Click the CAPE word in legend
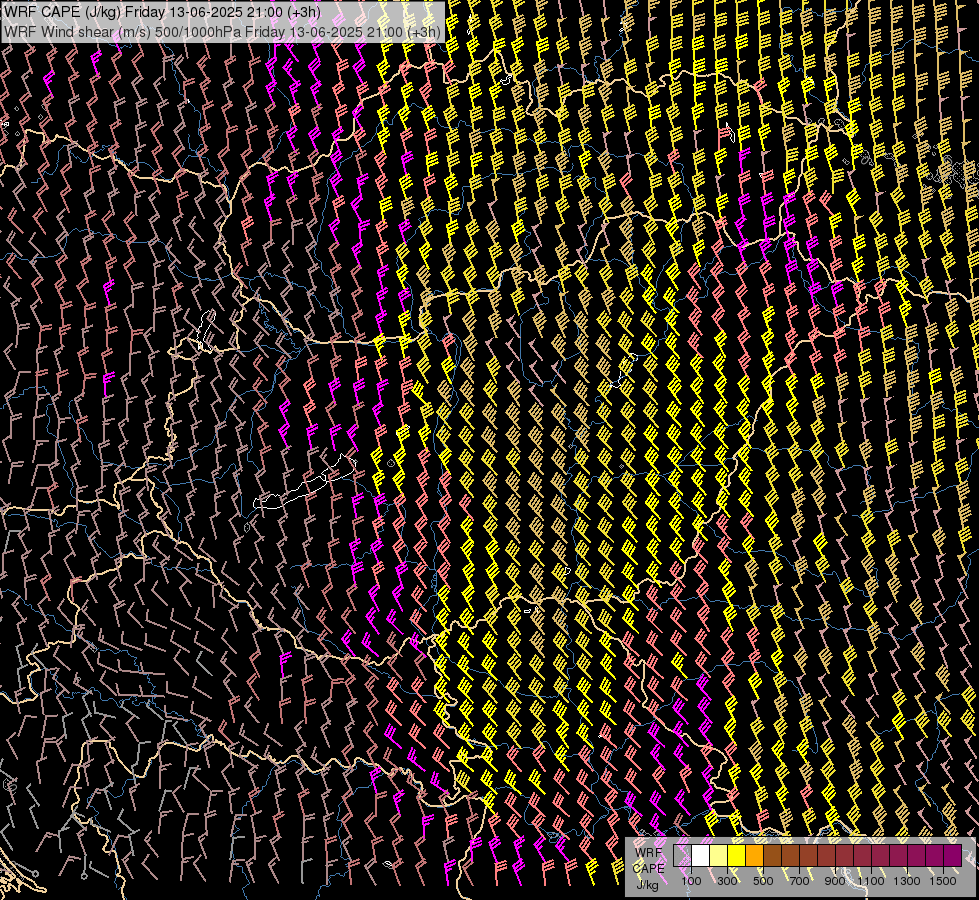The width and height of the screenshot is (979, 900). click(x=648, y=868)
